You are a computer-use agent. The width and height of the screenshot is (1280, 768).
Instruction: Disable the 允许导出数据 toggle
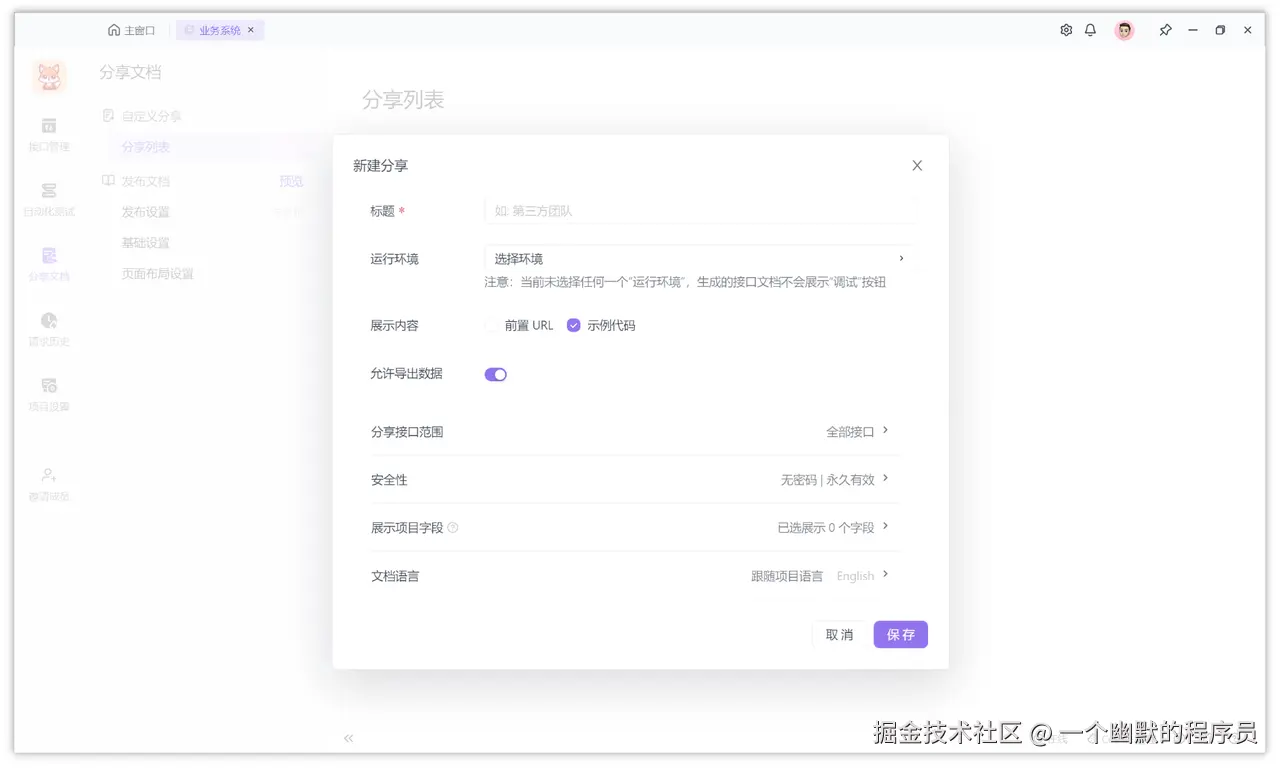point(495,373)
